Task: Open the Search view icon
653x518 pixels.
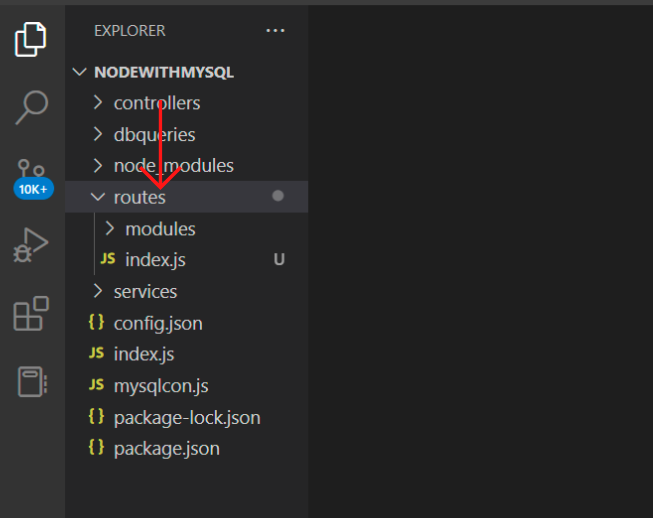Action: [x=32, y=106]
